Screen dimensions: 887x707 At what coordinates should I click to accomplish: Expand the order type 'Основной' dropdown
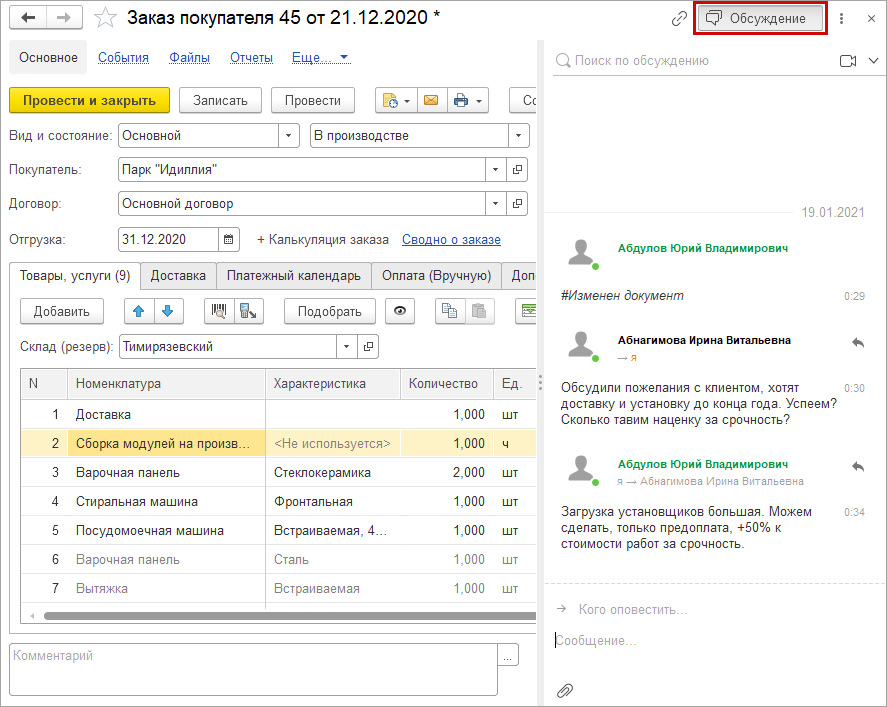pyautogui.click(x=289, y=136)
